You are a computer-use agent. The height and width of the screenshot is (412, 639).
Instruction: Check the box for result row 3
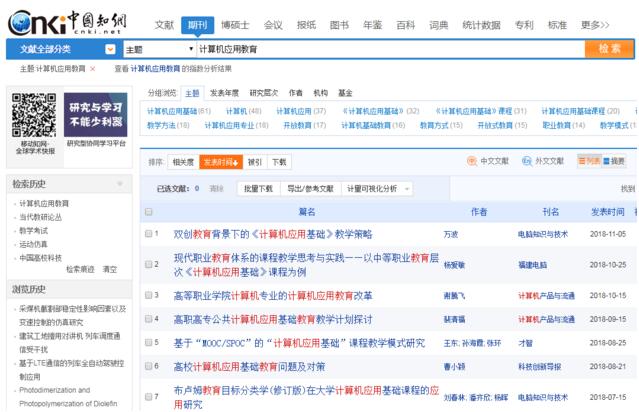click(x=149, y=295)
